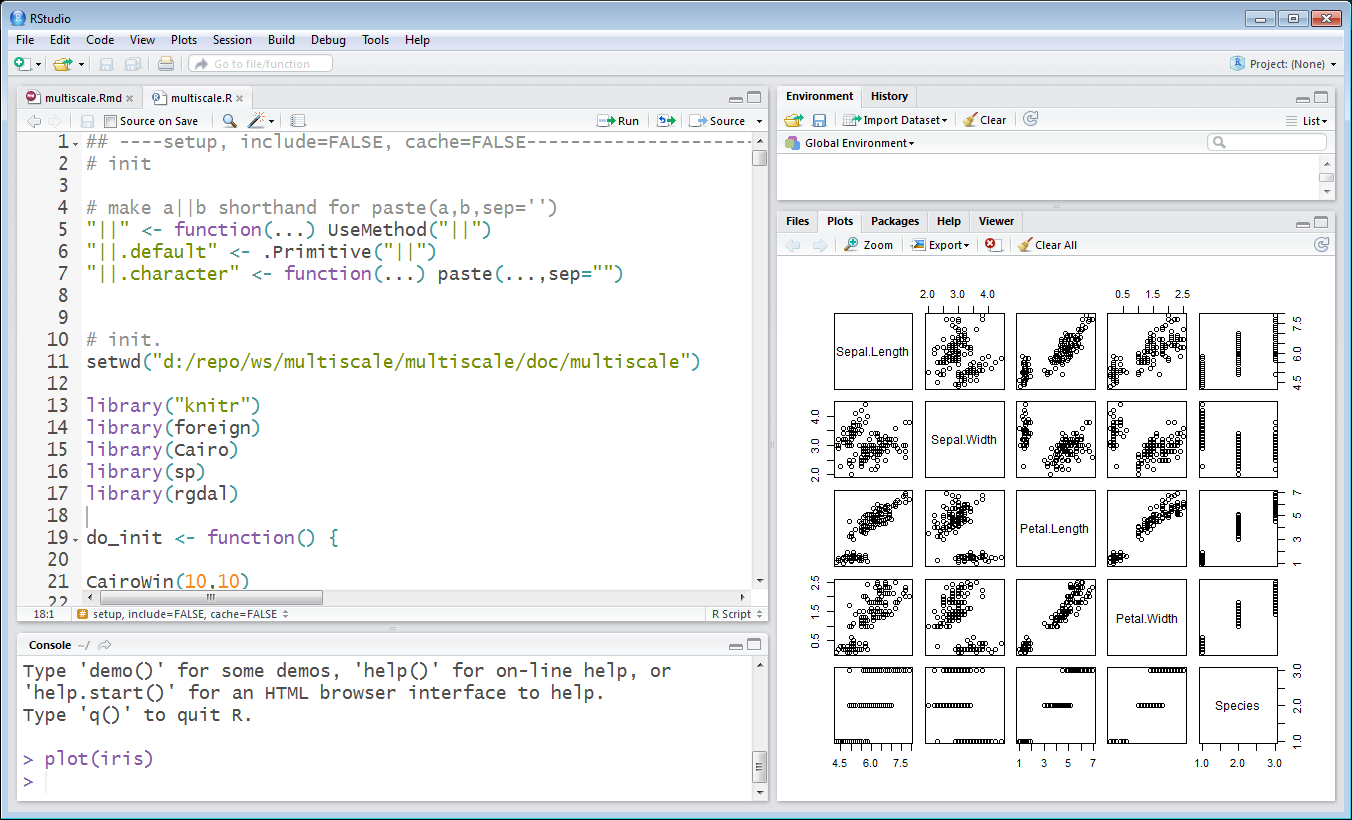Switch to the History tab
This screenshot has width=1352, height=820.
coord(888,96)
